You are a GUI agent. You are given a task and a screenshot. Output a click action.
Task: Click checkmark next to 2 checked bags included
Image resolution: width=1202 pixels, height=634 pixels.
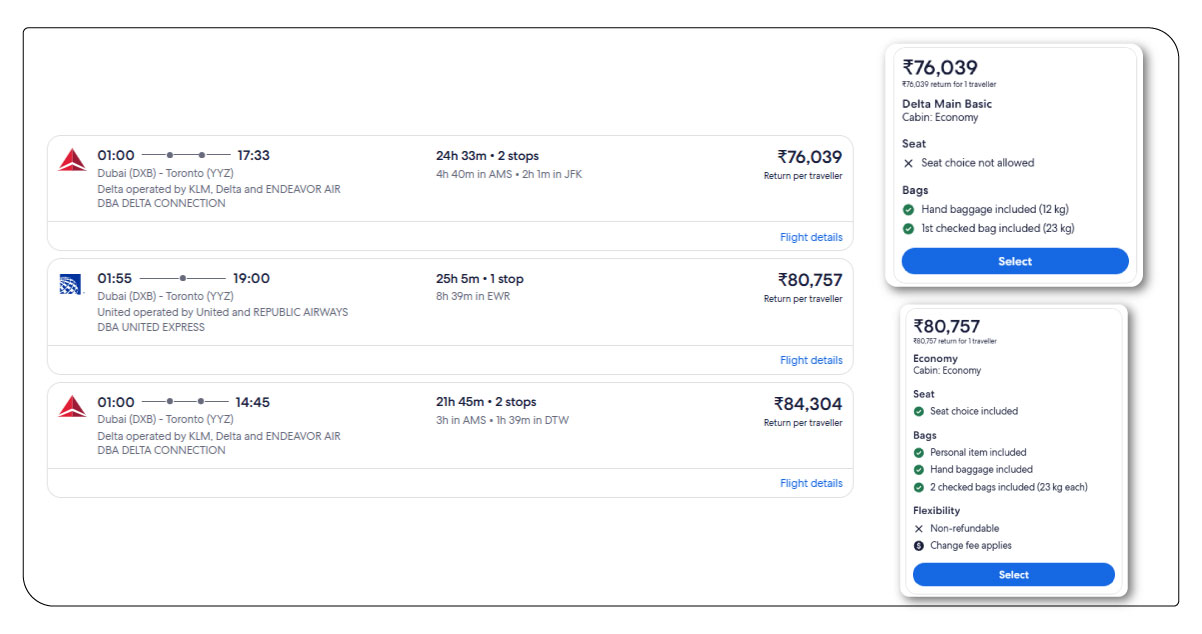pyautogui.click(x=919, y=488)
